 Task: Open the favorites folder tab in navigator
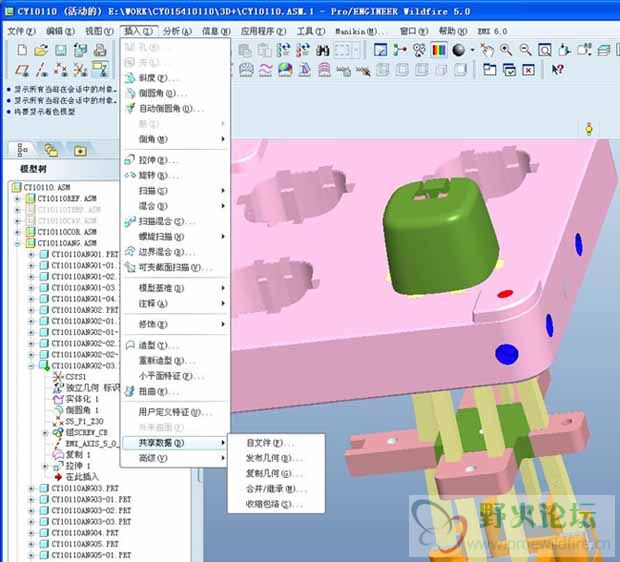(x=80, y=151)
